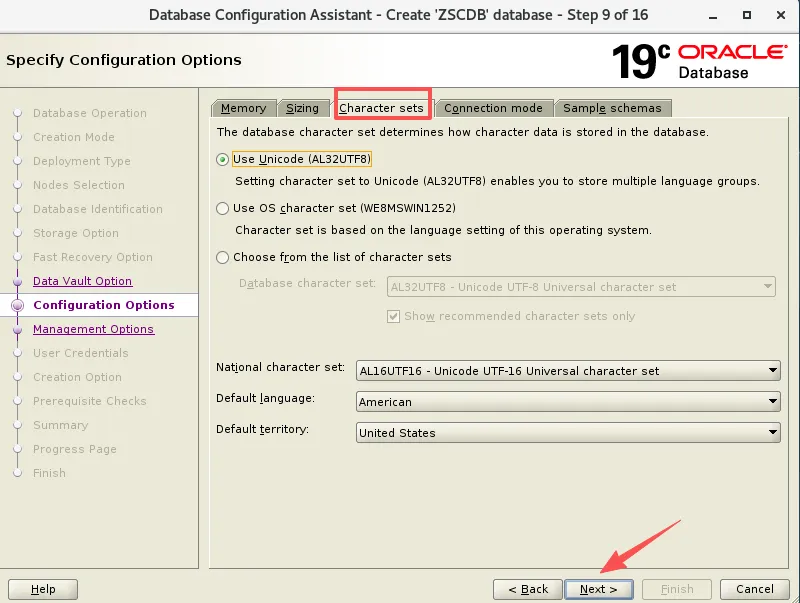This screenshot has width=800, height=603.
Task: Click the window title bar text
Action: coord(398,15)
